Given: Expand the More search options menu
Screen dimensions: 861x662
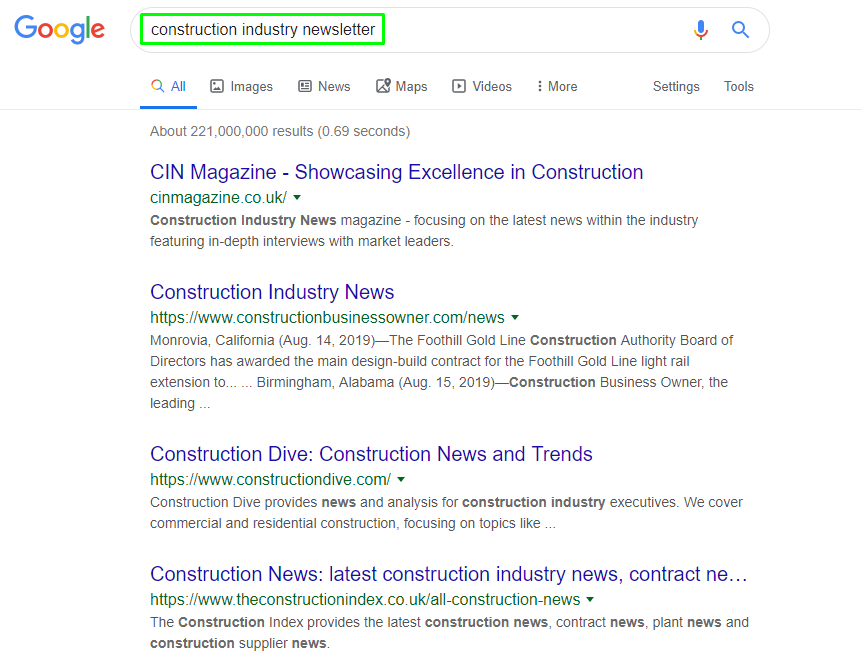Looking at the screenshot, I should coord(557,87).
